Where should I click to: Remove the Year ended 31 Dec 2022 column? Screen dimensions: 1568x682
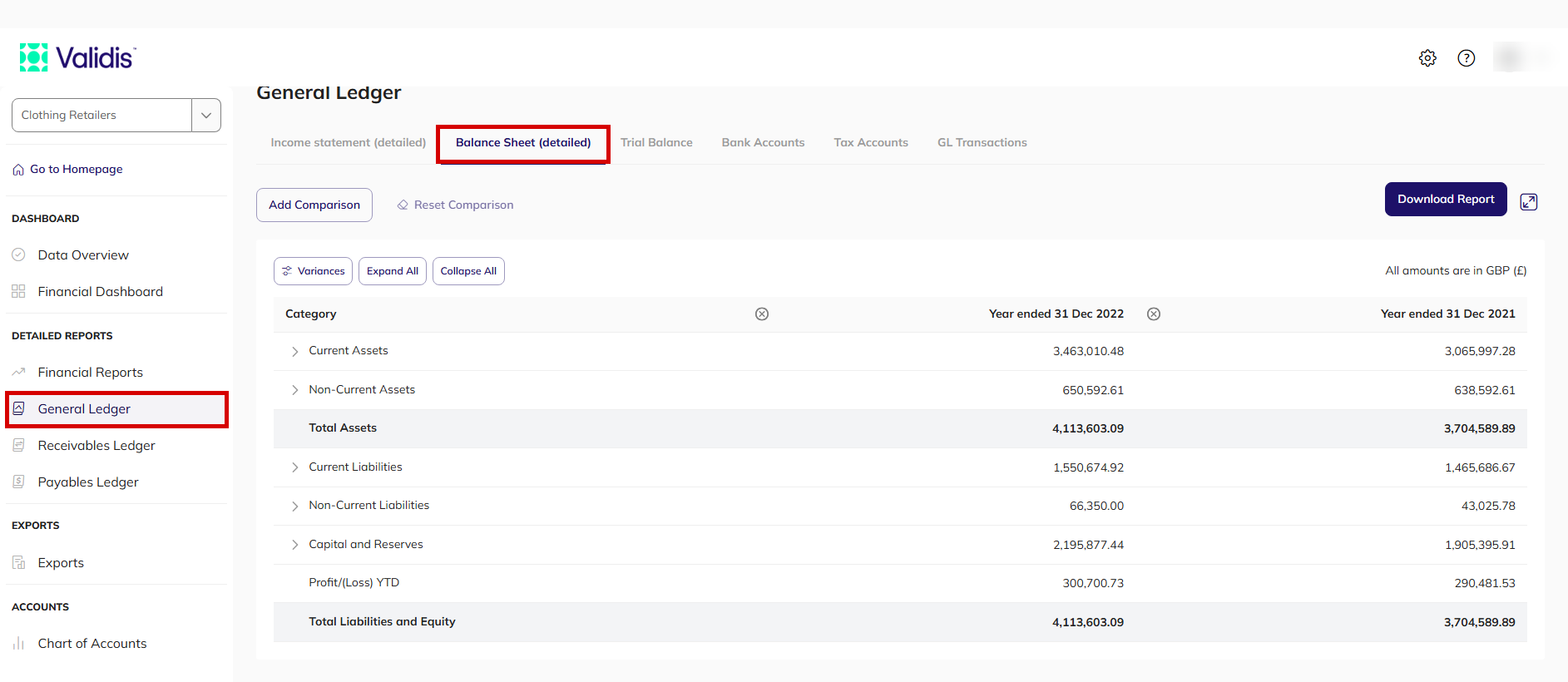pyautogui.click(x=762, y=314)
